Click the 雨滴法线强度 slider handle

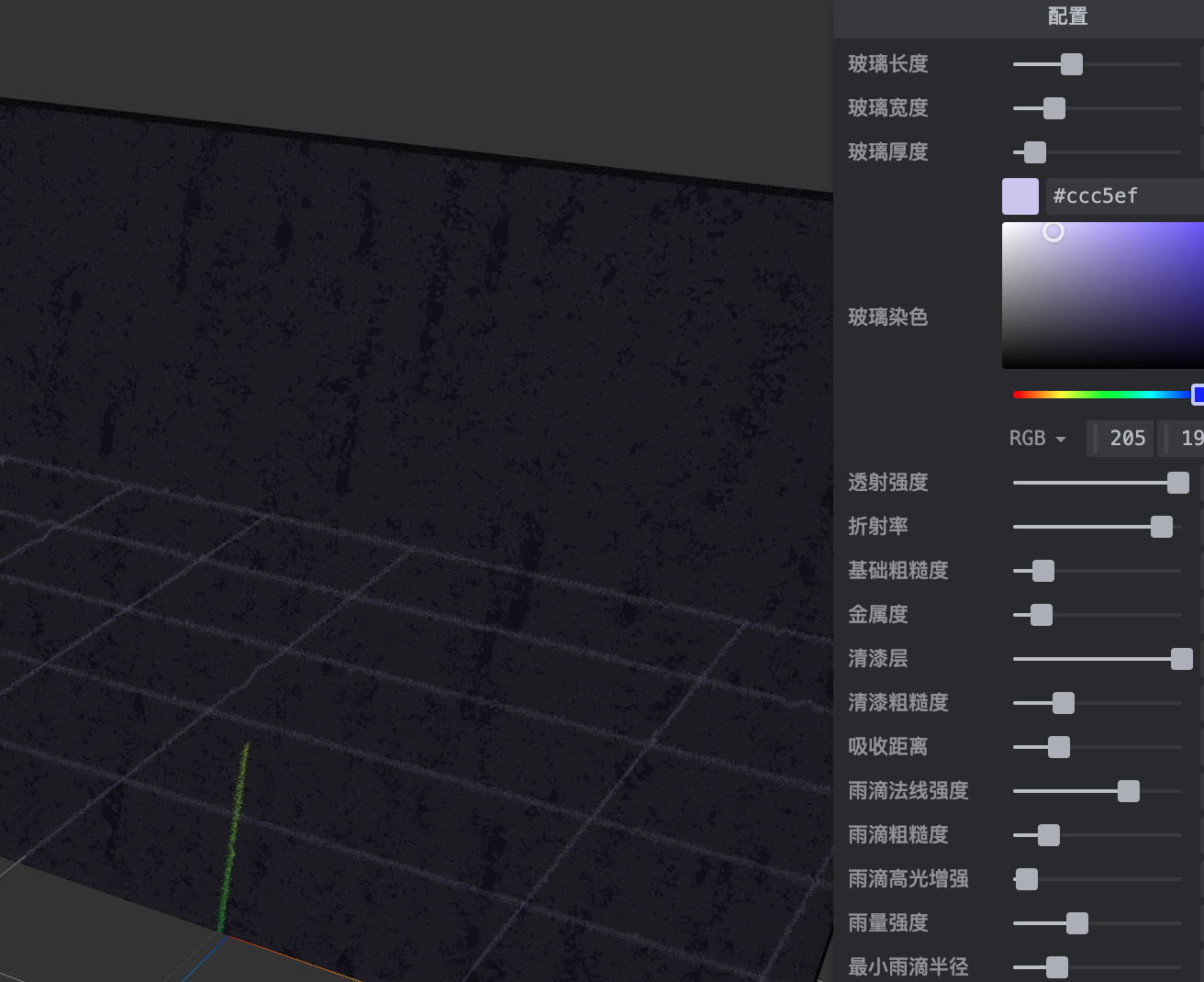(x=1128, y=791)
